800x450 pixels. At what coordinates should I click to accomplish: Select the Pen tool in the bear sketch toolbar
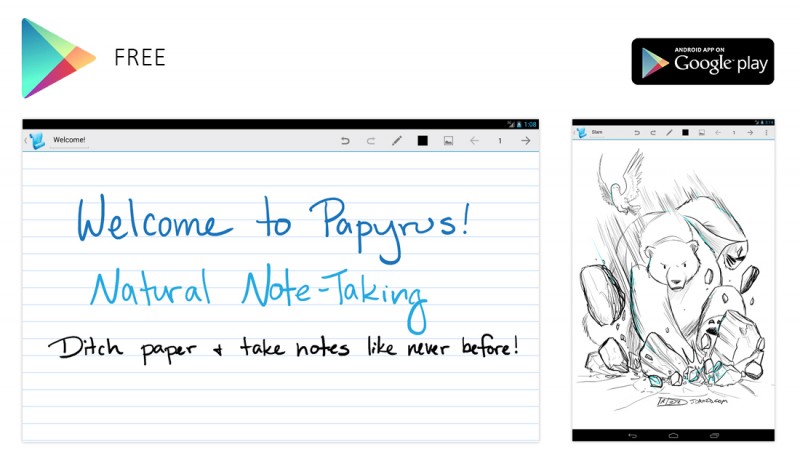click(669, 133)
